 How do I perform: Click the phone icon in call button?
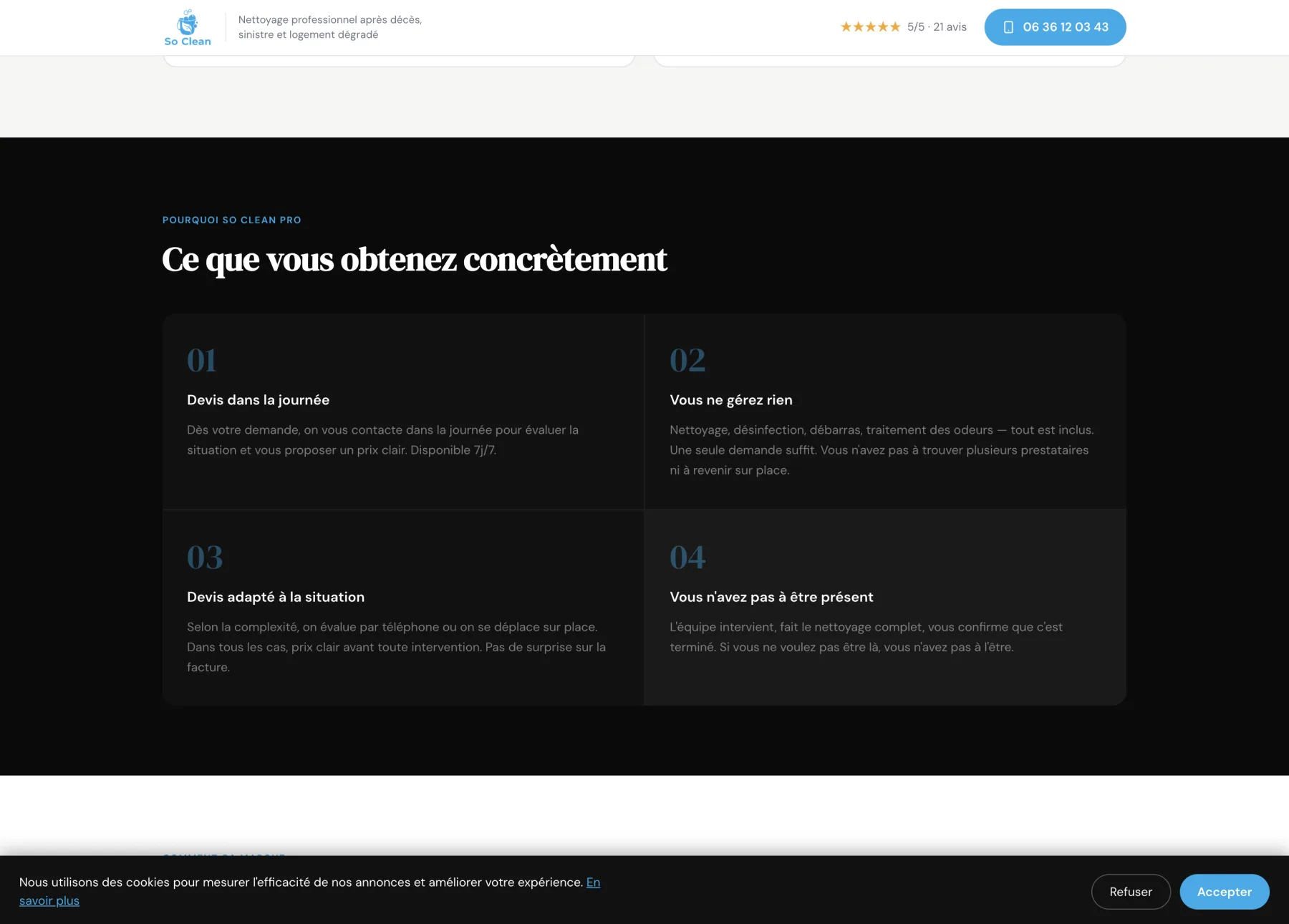1008,27
